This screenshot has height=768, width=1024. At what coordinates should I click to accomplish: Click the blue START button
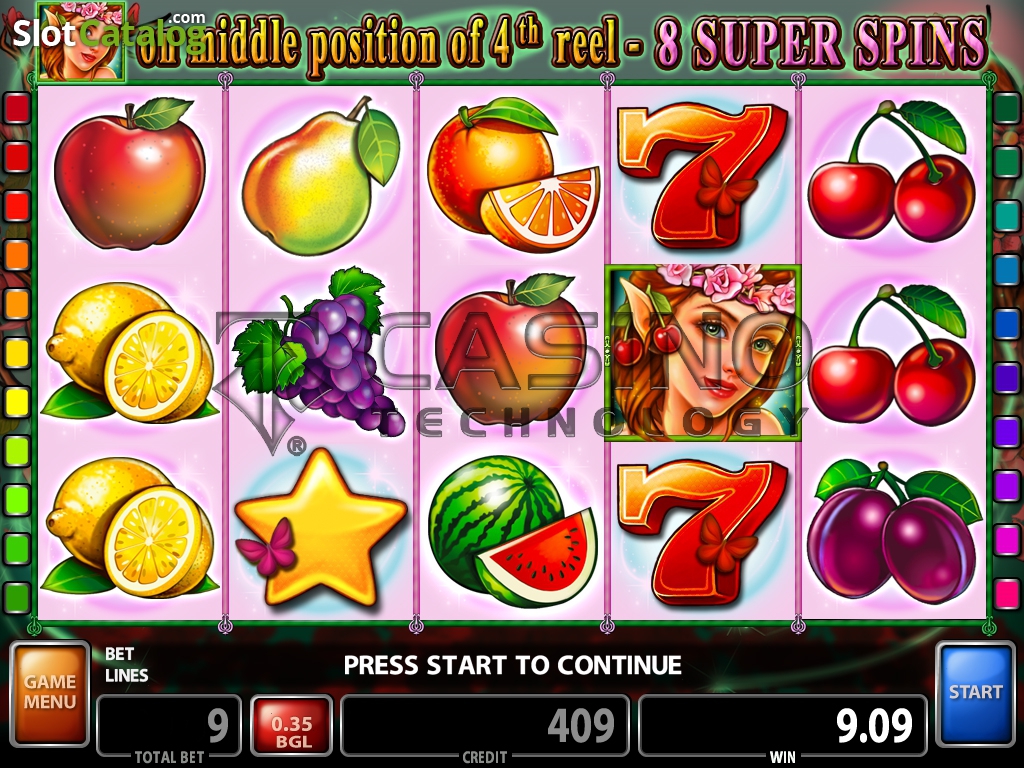975,694
